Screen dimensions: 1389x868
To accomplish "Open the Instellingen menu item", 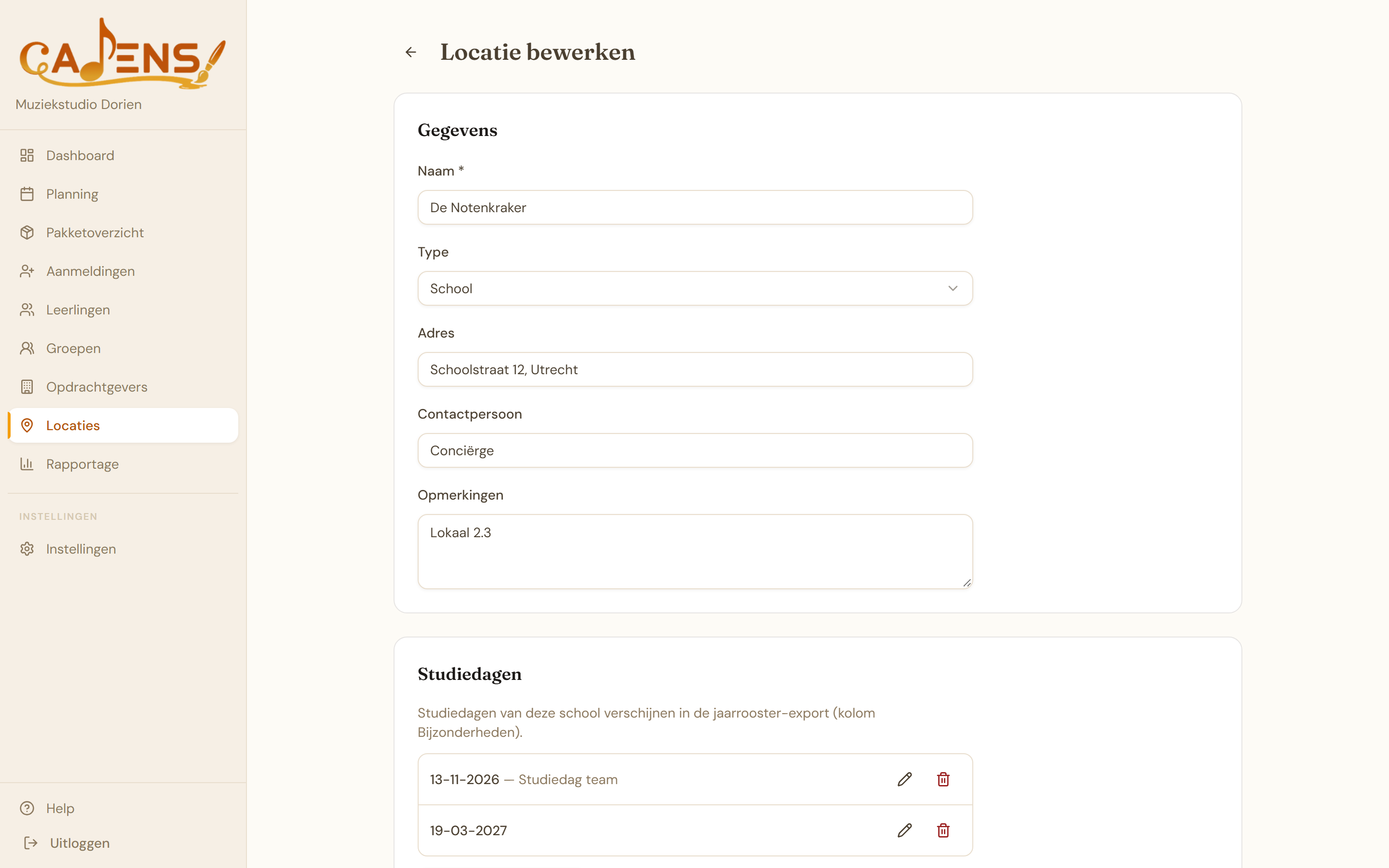I will click(123, 549).
